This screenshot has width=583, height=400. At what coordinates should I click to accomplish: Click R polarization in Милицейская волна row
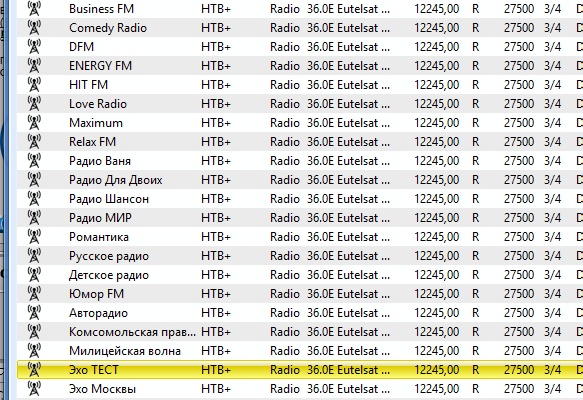[476, 351]
